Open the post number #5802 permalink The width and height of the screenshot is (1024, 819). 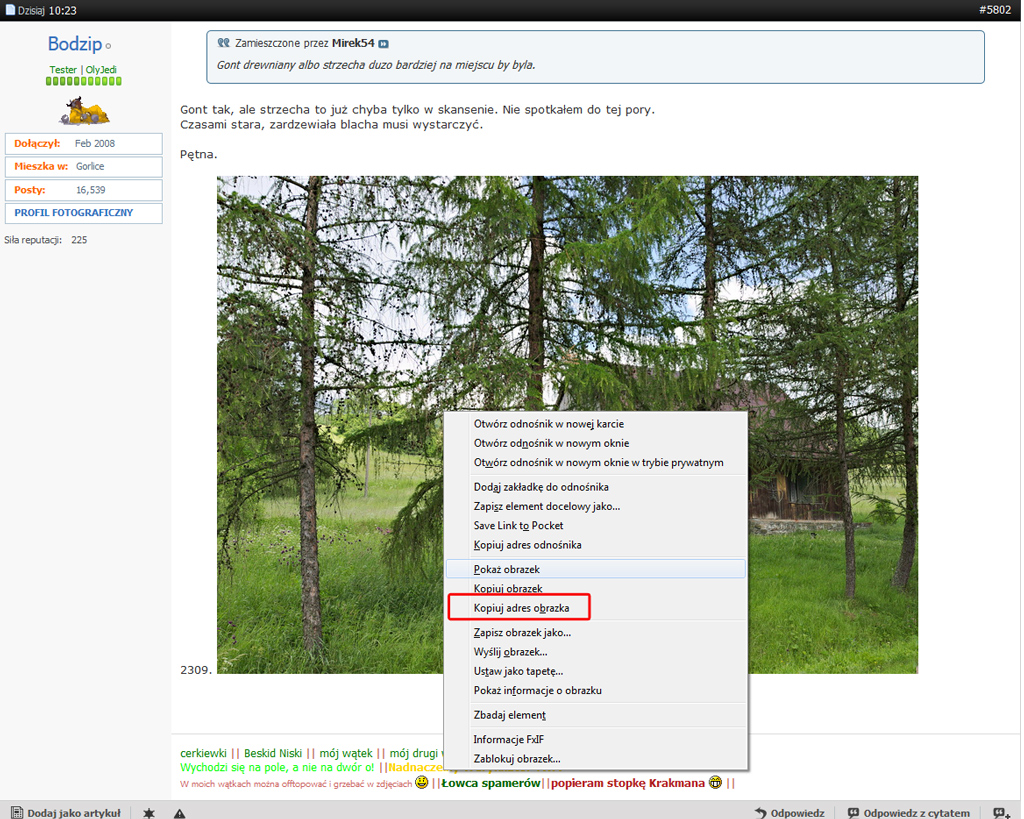(x=996, y=10)
